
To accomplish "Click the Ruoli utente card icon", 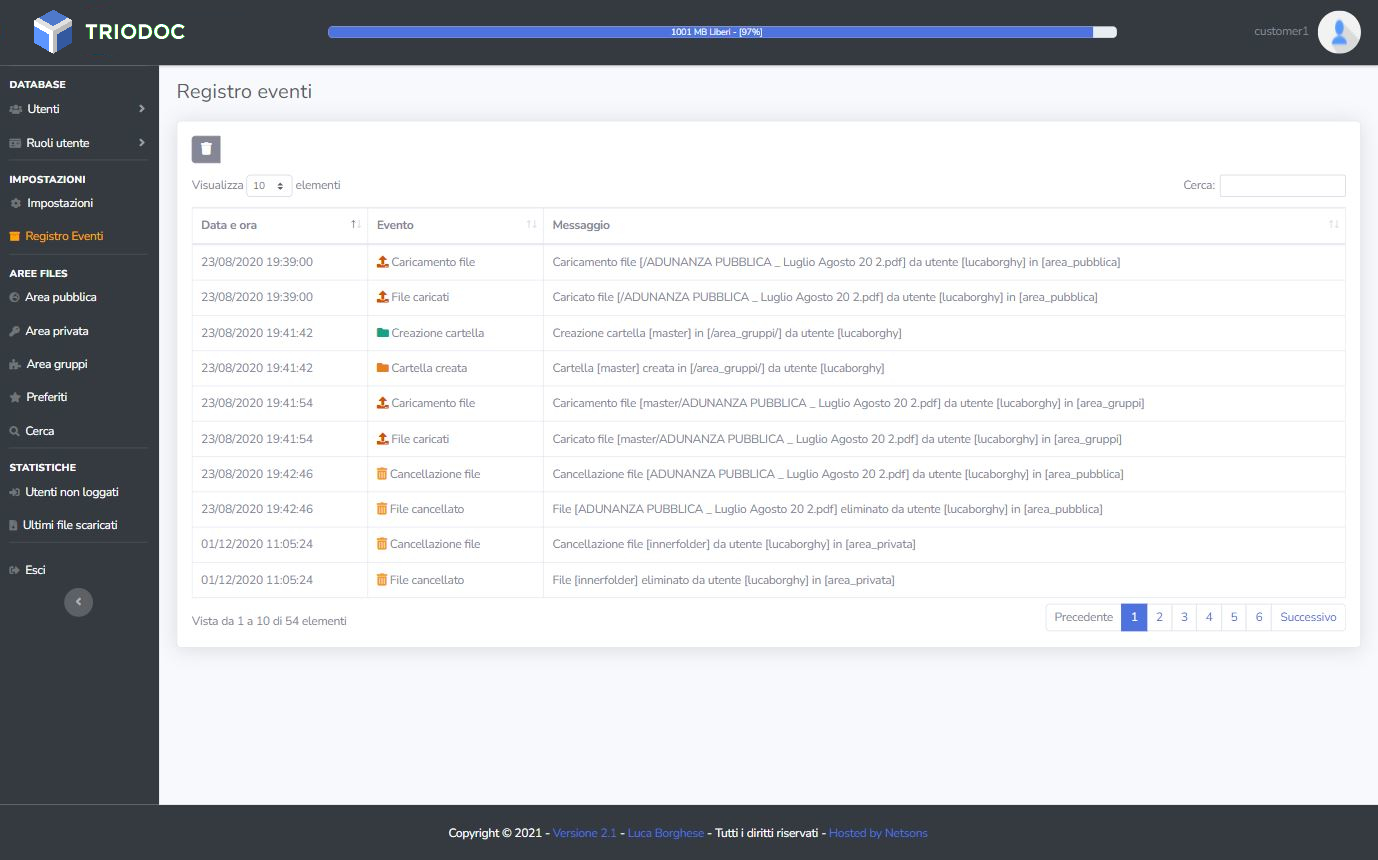I will [15, 143].
